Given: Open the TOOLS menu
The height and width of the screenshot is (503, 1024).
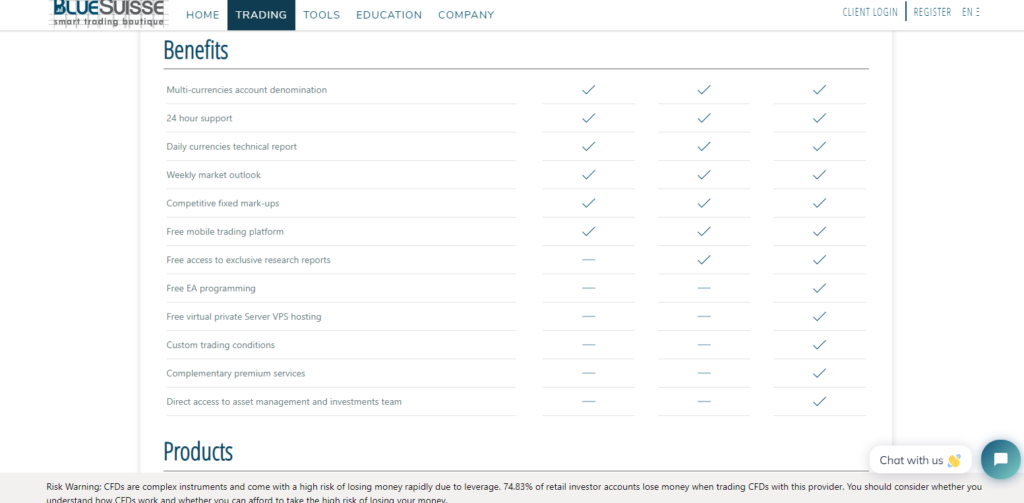Looking at the screenshot, I should [x=321, y=15].
